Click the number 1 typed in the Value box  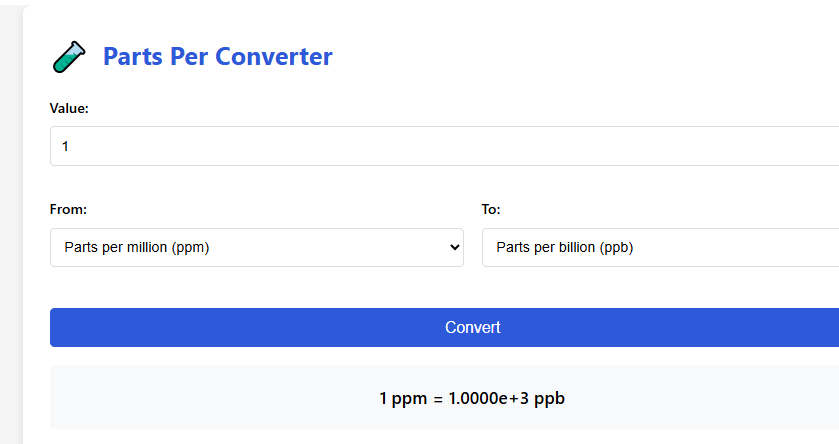65,146
